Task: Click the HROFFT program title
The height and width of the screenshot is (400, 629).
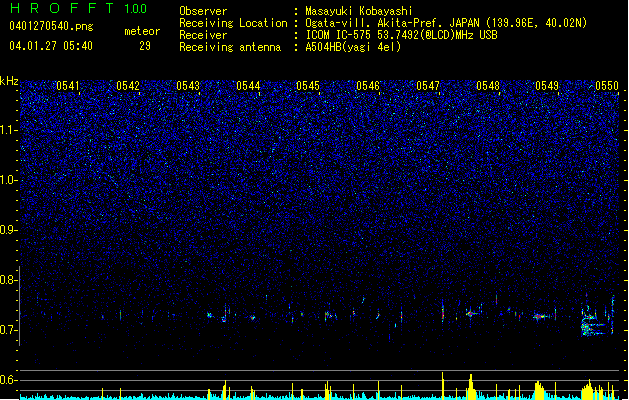Action: [x=62, y=8]
